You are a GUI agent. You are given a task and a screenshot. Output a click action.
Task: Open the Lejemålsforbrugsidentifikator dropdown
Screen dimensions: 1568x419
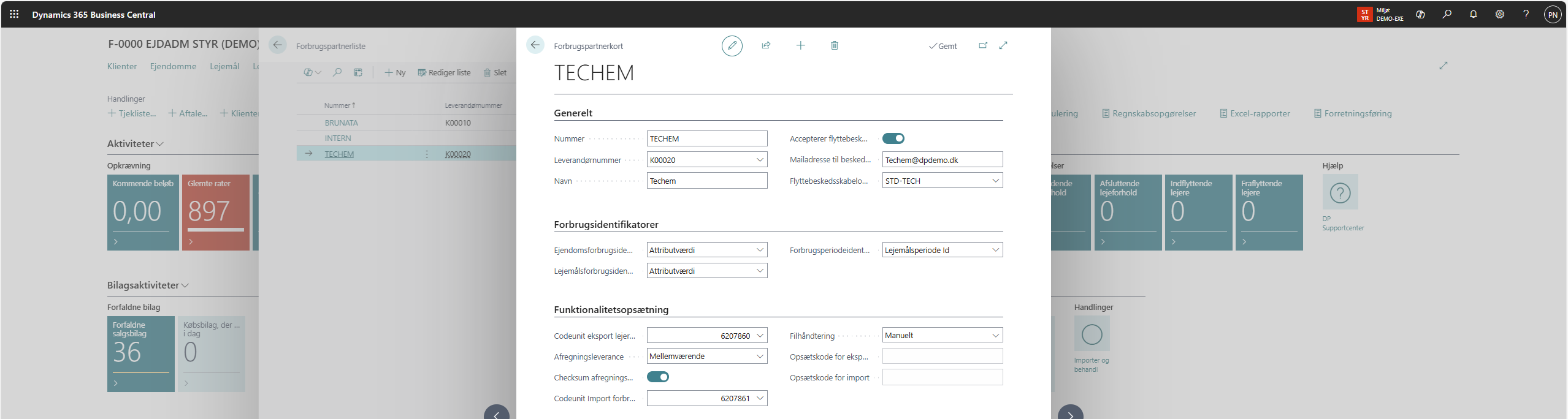(760, 271)
